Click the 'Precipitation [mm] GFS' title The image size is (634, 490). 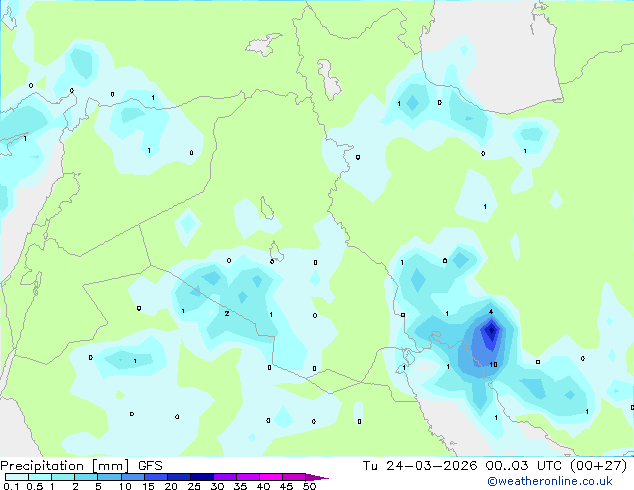[x=81, y=466]
